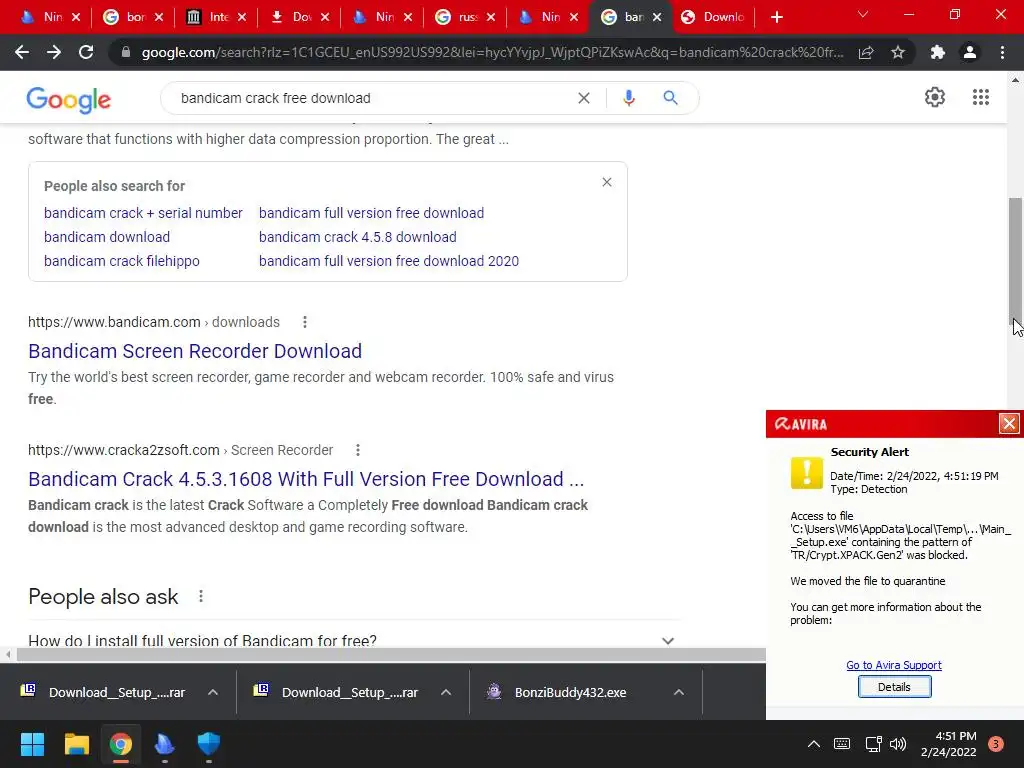
Task: Expand options for BonziBuddy432.exe download
Action: pos(679,692)
